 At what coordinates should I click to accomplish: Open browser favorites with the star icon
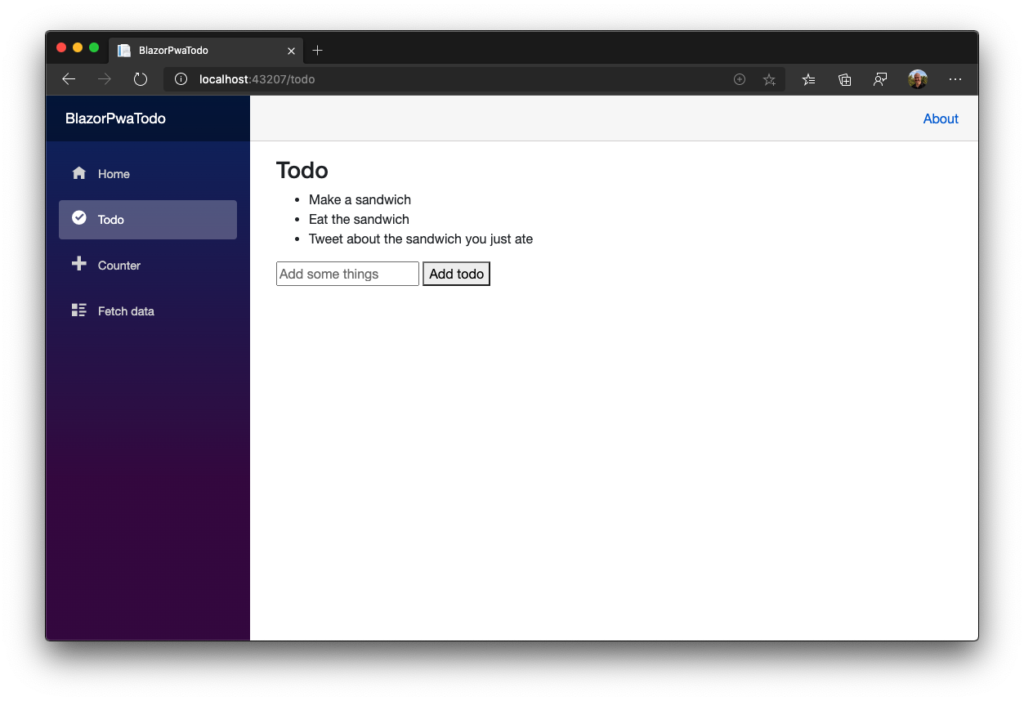pos(769,79)
